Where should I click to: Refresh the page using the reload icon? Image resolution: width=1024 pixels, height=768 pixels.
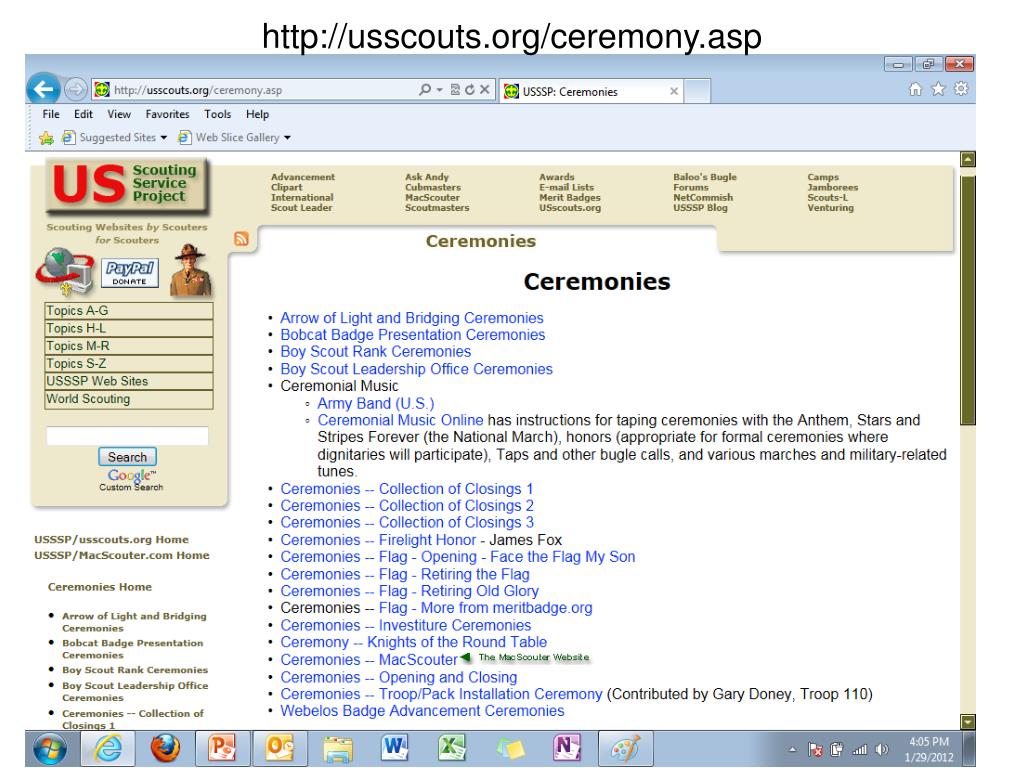[x=470, y=89]
